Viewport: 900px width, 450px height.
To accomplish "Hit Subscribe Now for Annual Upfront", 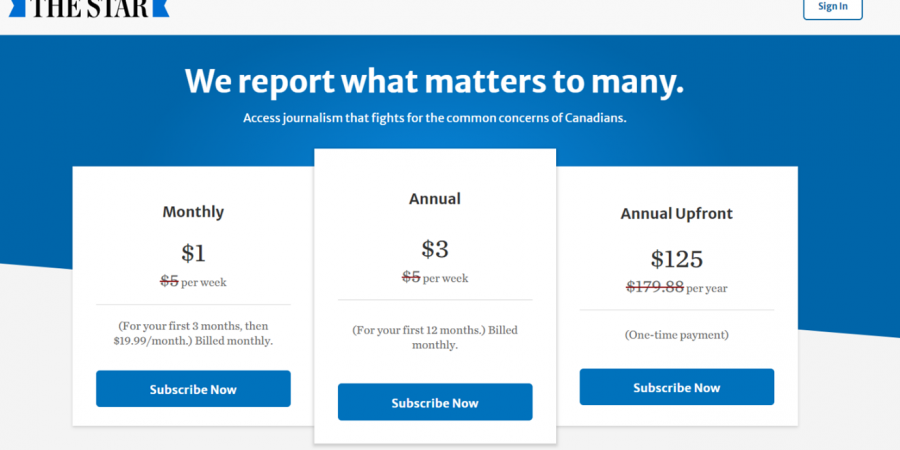I will tap(676, 387).
